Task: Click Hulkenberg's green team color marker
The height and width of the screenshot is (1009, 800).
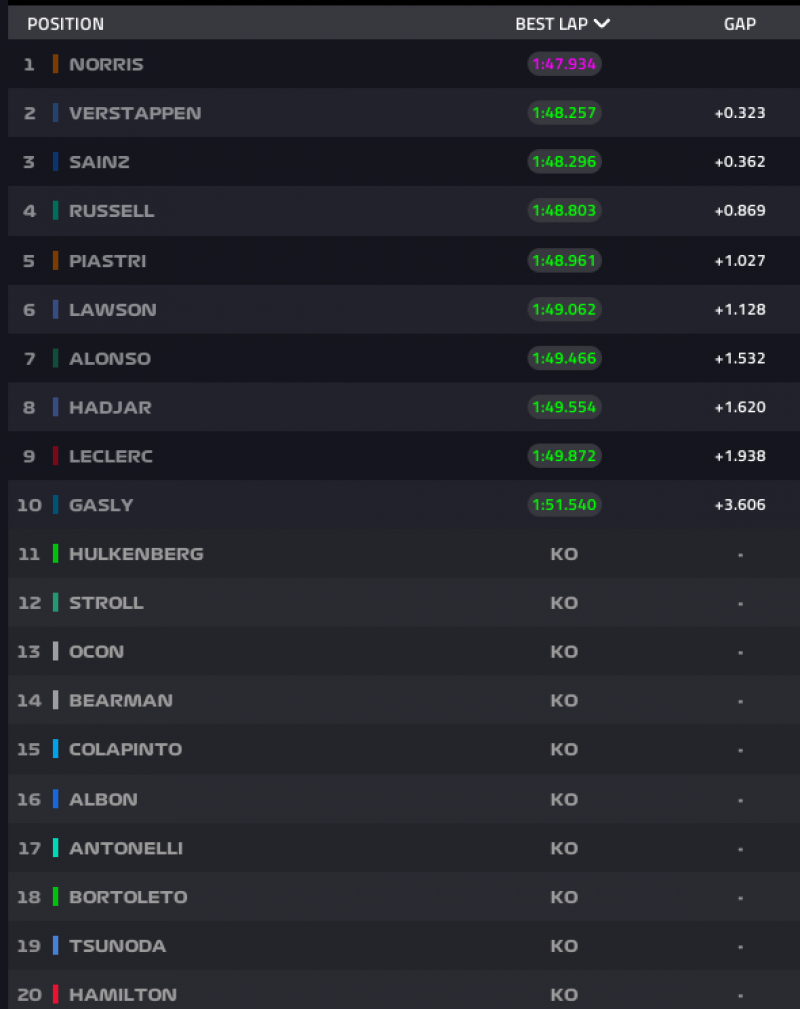Action: [x=56, y=554]
